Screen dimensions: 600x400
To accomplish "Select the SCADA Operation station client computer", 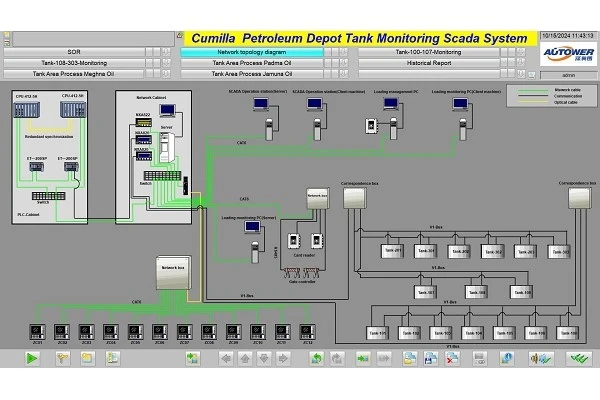I will [x=315, y=104].
